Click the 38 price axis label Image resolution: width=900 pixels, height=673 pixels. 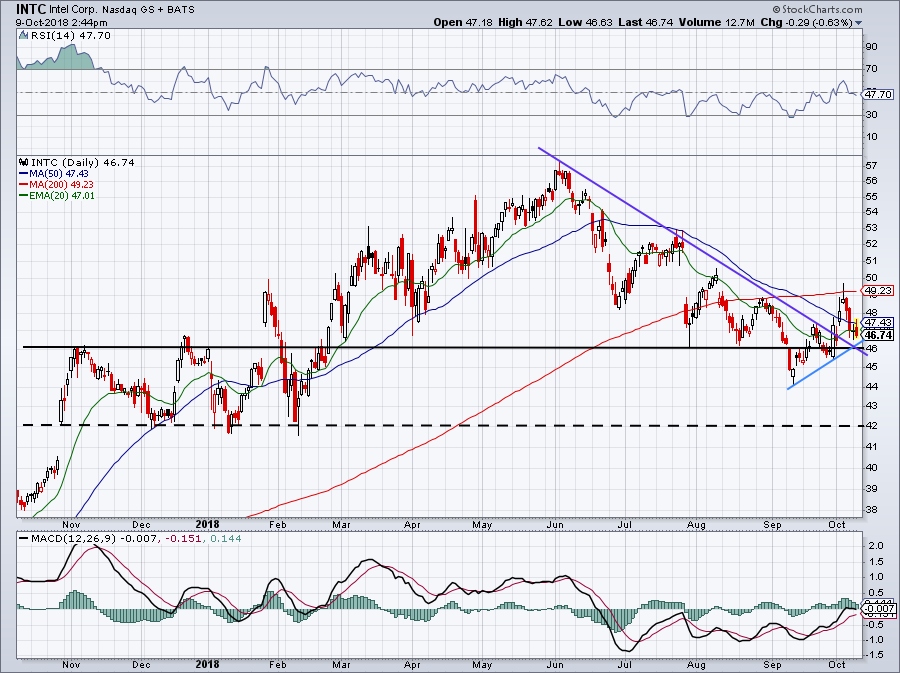click(871, 509)
